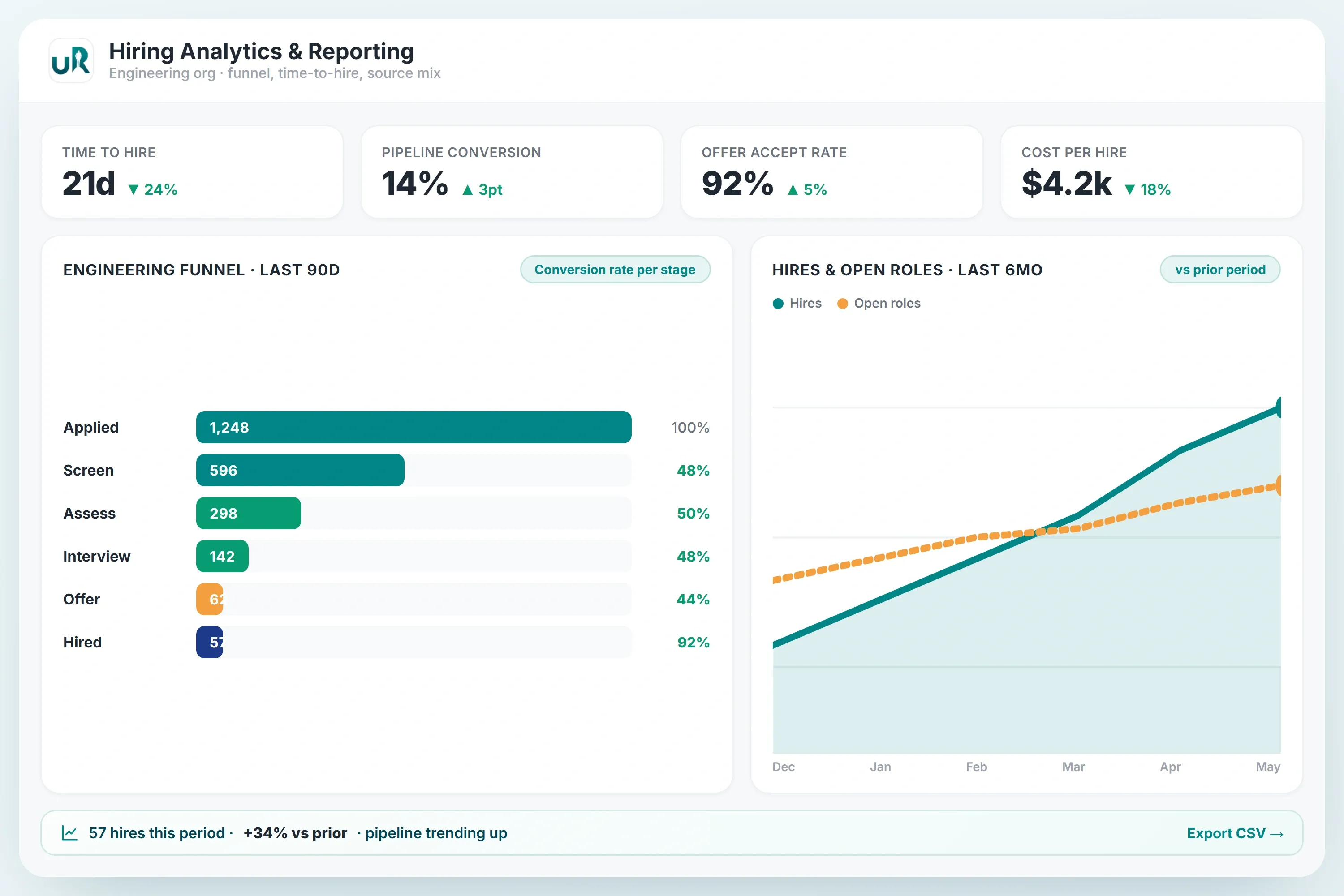
Task: Click the Interview stage label
Action: (x=97, y=556)
